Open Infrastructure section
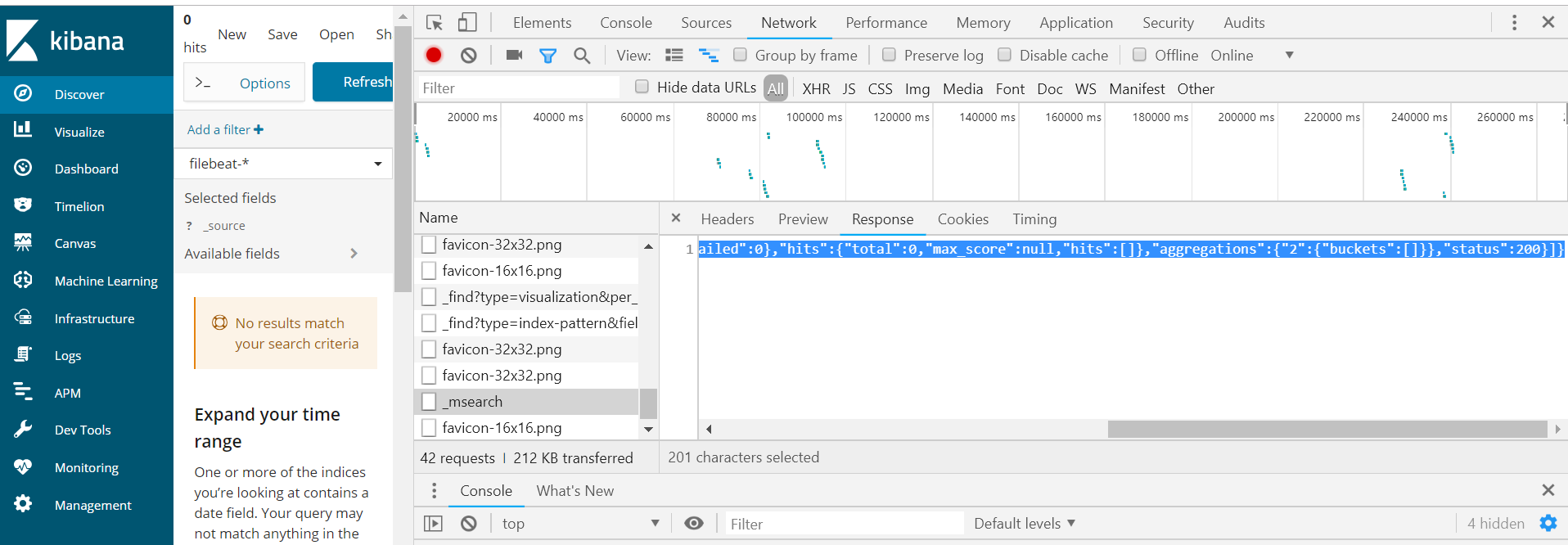Viewport: 1568px width, 545px height. click(x=86, y=318)
